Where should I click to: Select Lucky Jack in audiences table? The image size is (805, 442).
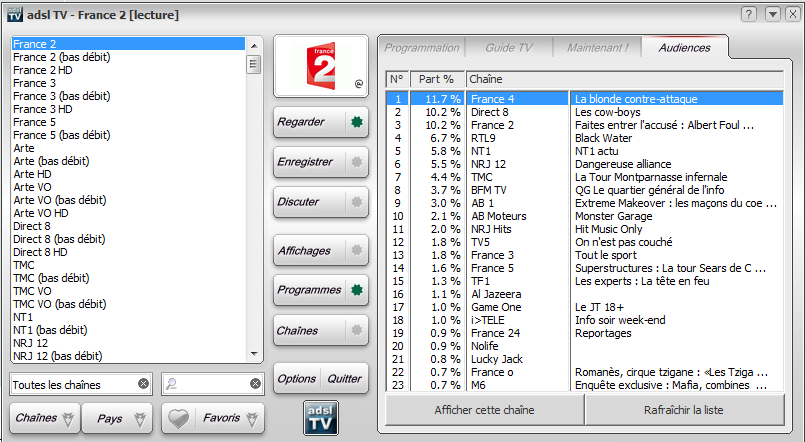585,359
